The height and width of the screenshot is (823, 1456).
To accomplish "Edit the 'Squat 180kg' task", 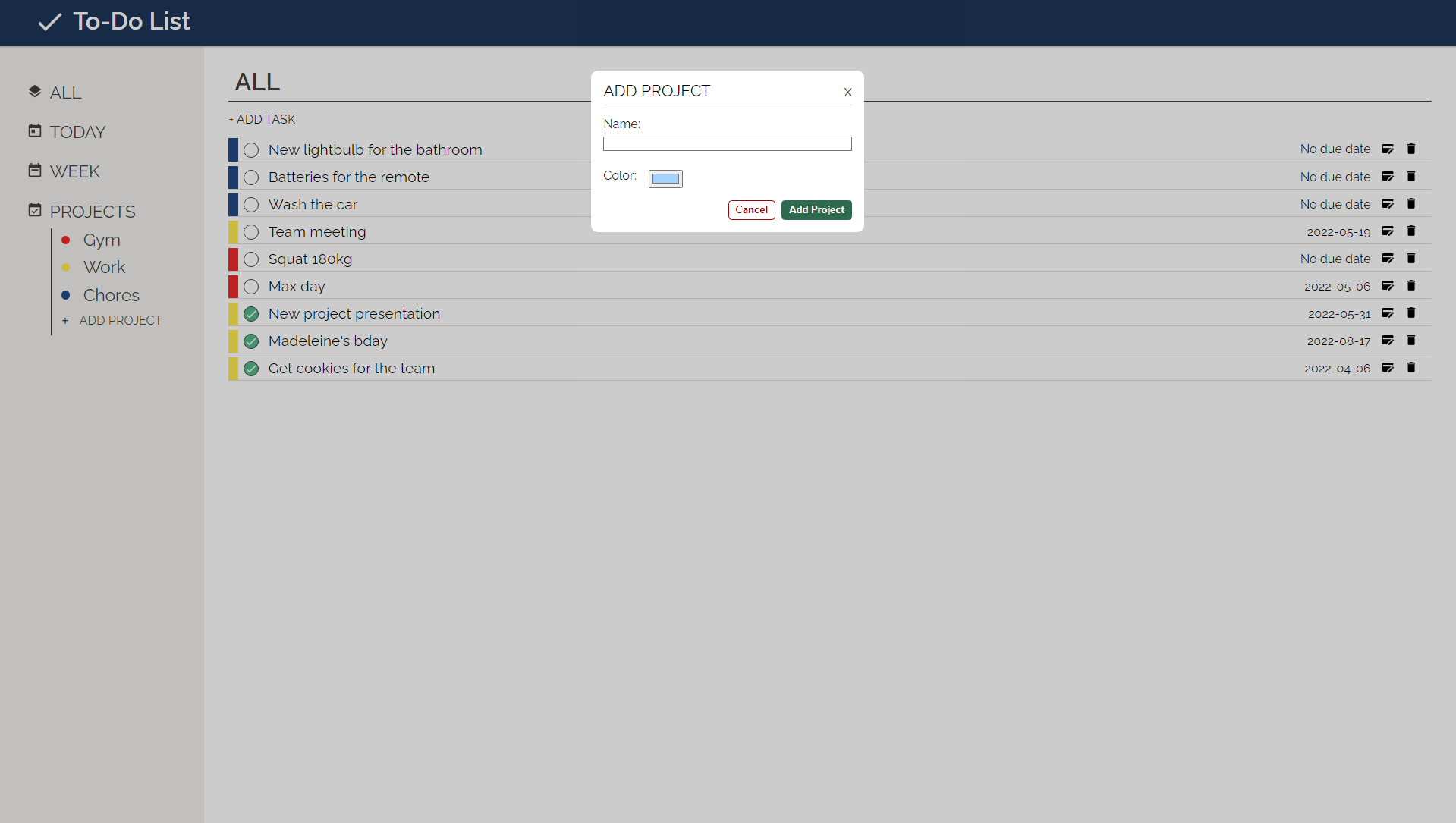I will point(1388,259).
